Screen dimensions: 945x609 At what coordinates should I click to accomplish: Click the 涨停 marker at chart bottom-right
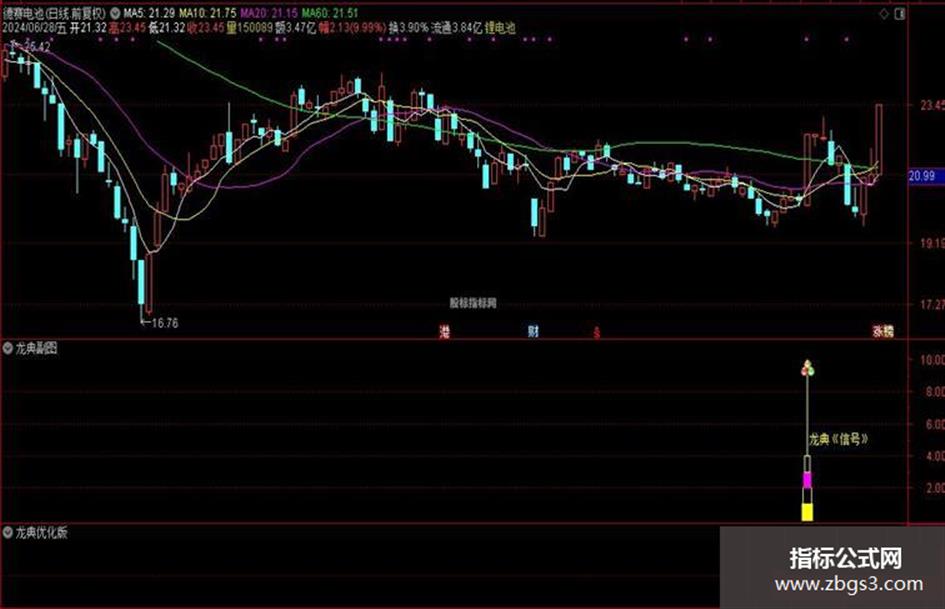pos(884,331)
